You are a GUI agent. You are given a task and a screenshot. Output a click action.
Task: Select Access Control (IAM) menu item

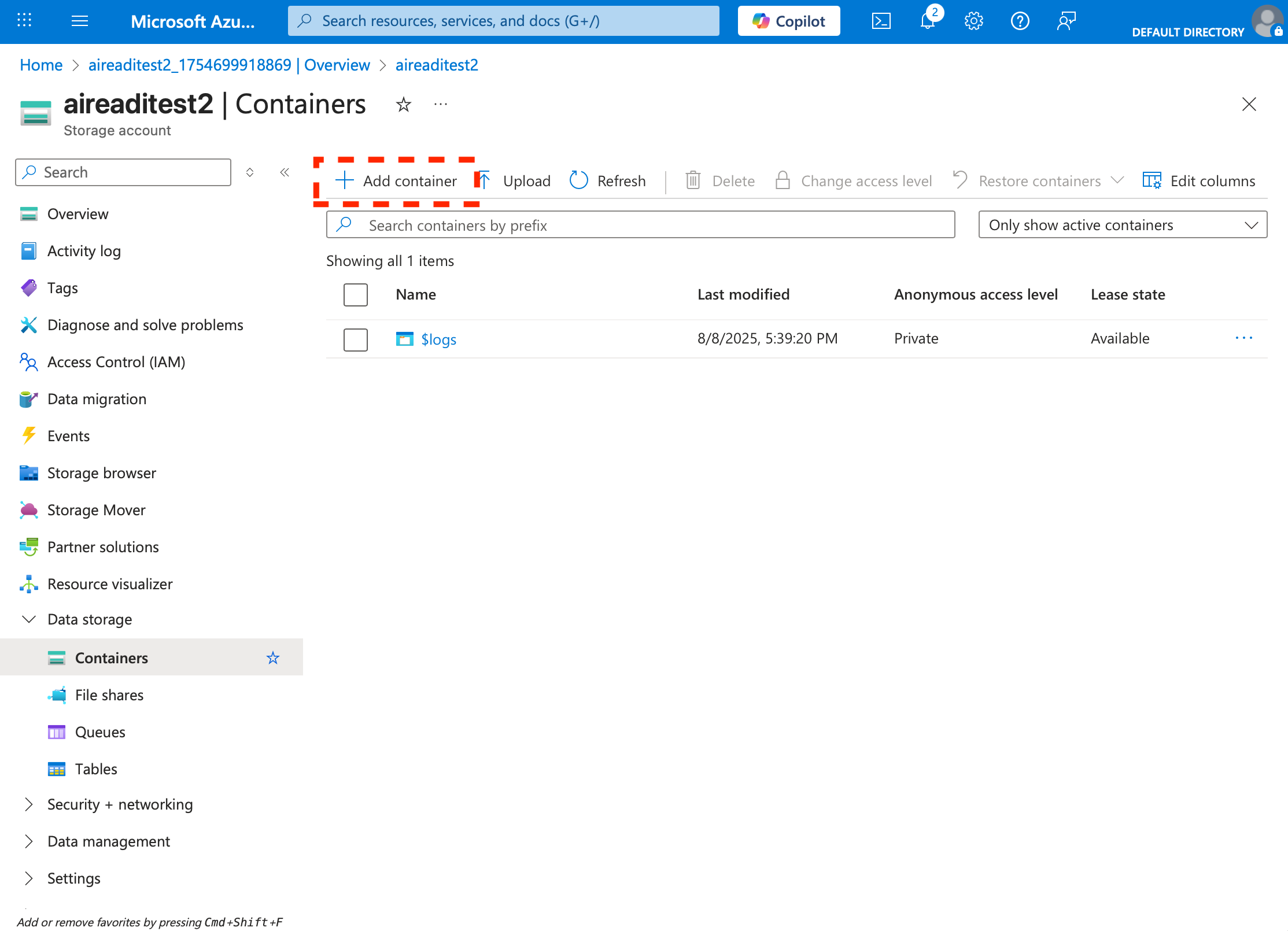(x=116, y=362)
